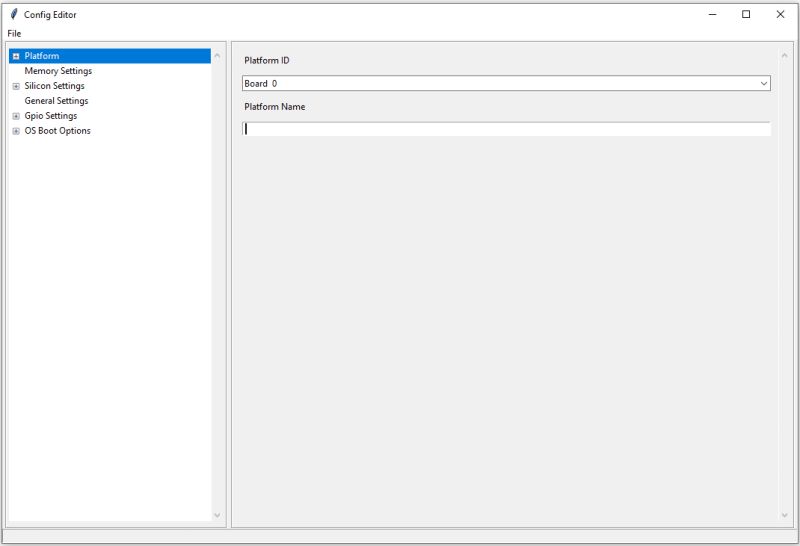The width and height of the screenshot is (800, 546).
Task: Expand the Gpio Settings node
Action: 16,116
